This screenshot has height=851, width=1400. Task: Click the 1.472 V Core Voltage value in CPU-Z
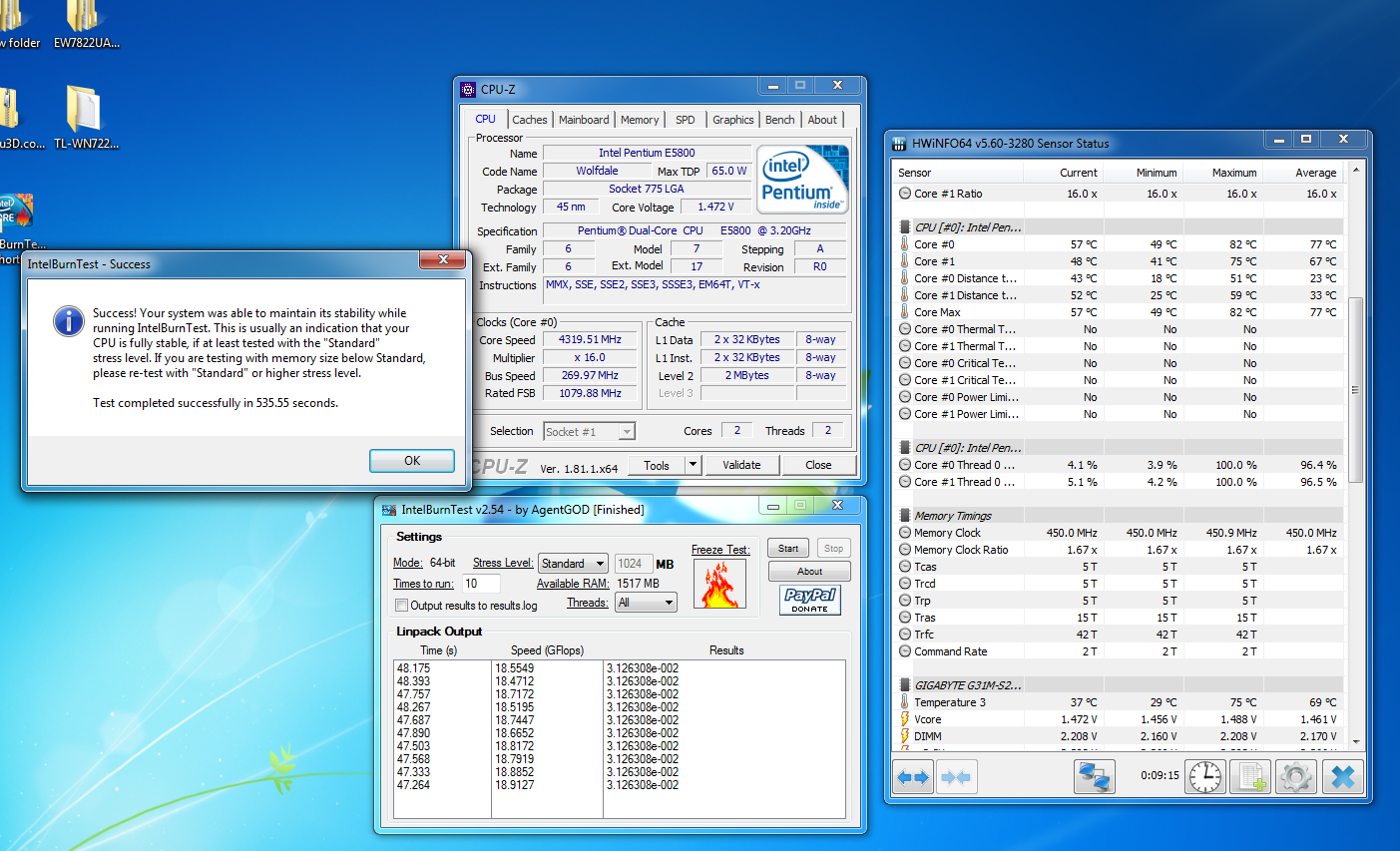[715, 207]
